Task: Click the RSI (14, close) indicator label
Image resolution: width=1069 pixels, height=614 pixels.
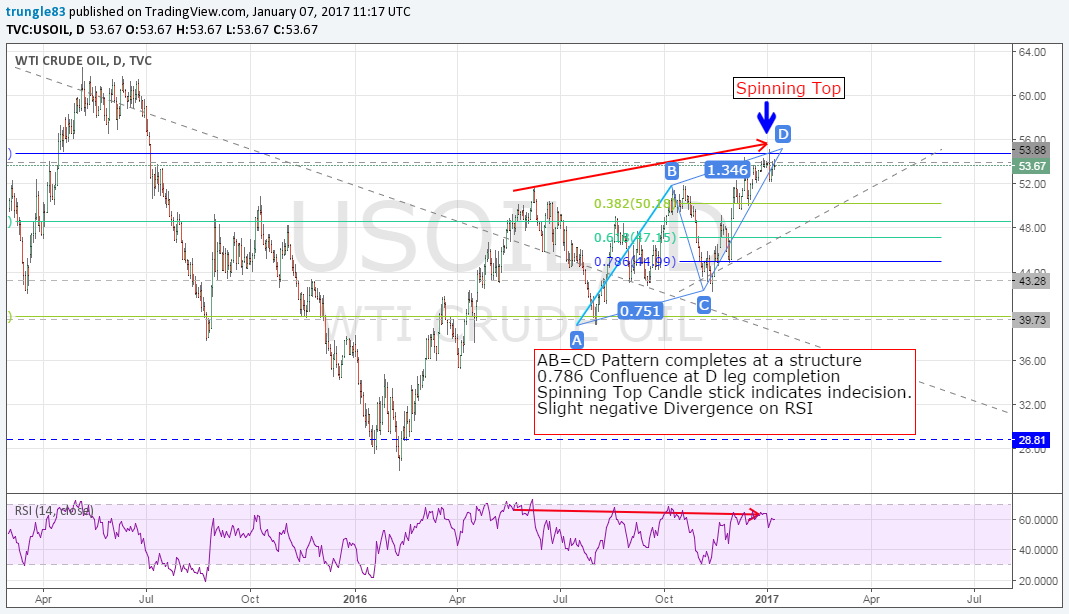Action: click(54, 510)
